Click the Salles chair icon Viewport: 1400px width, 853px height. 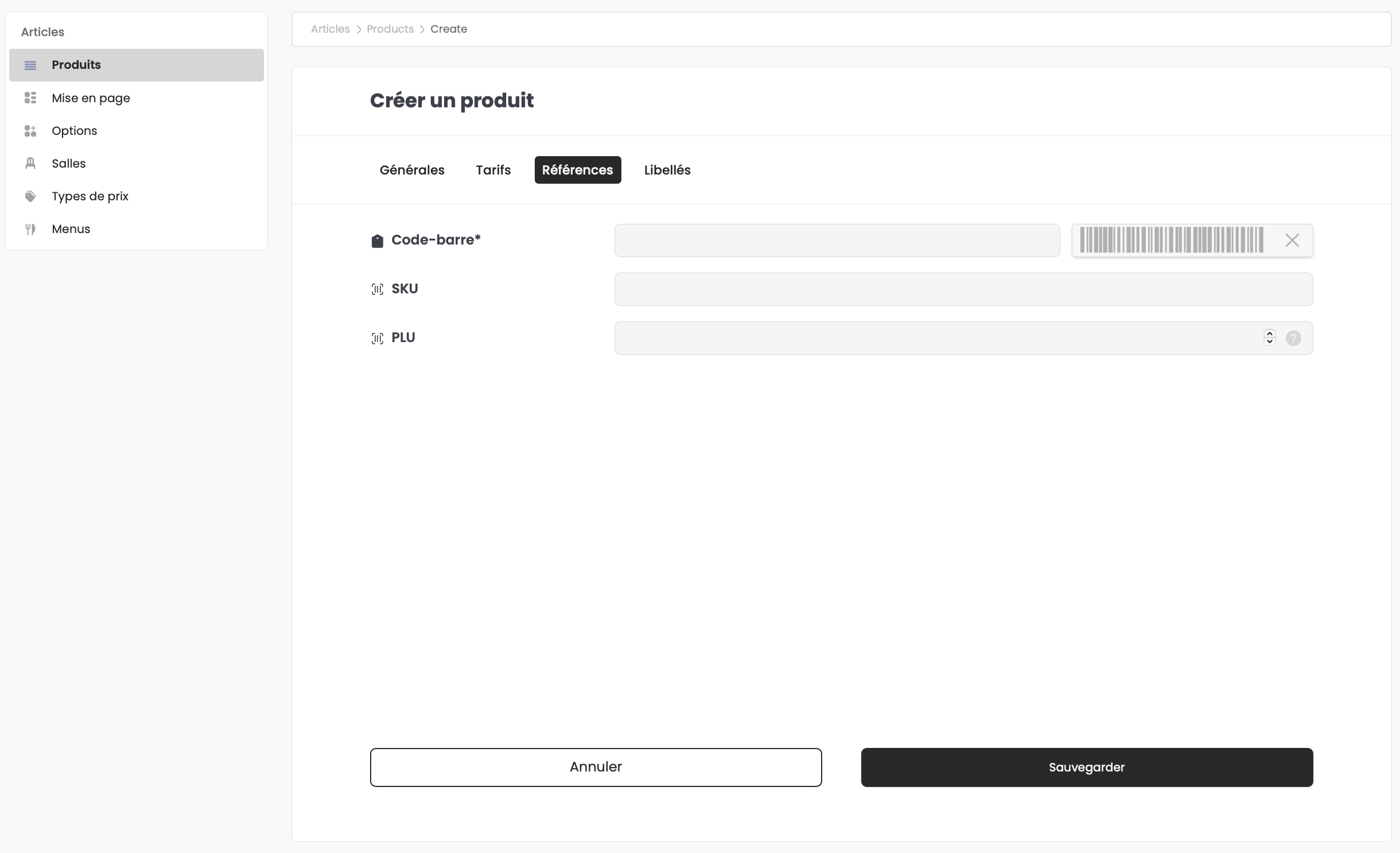tap(30, 164)
